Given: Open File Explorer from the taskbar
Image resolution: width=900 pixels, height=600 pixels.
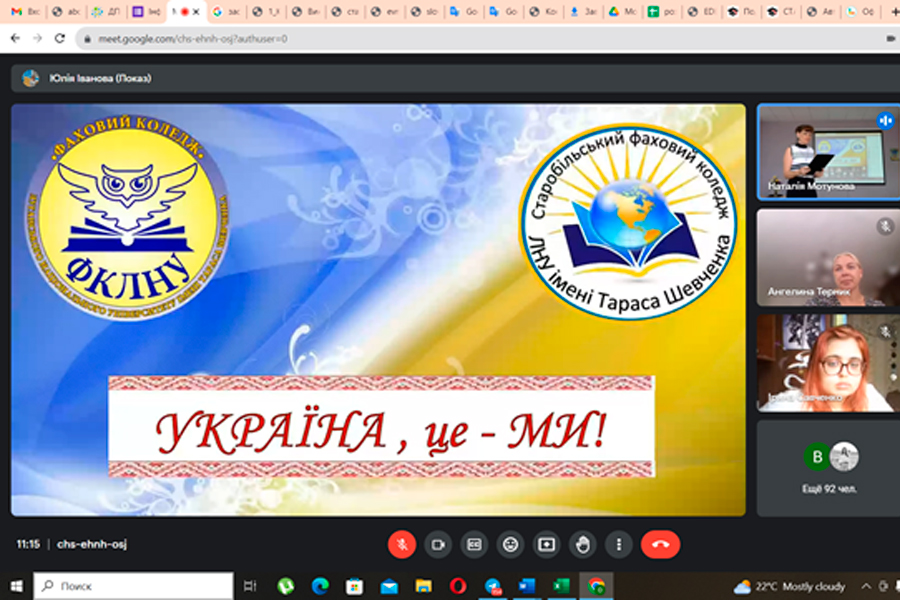Looking at the screenshot, I should coord(424,586).
